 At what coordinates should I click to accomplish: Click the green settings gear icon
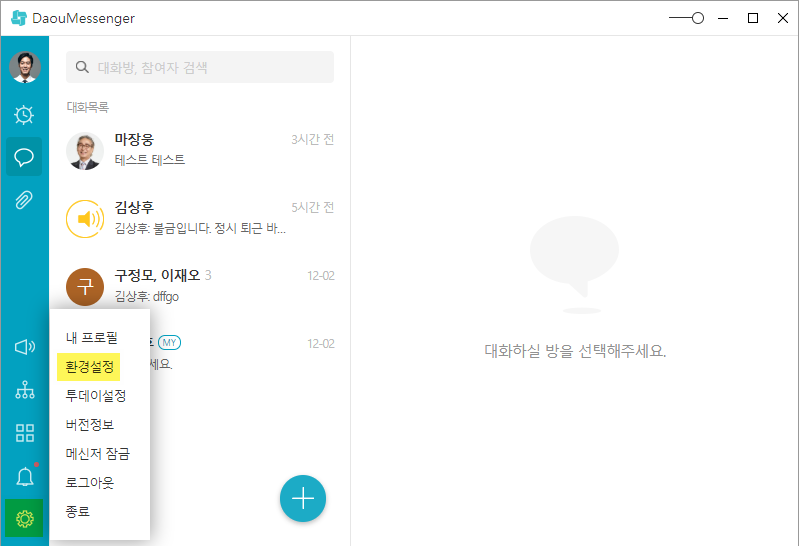click(x=25, y=518)
